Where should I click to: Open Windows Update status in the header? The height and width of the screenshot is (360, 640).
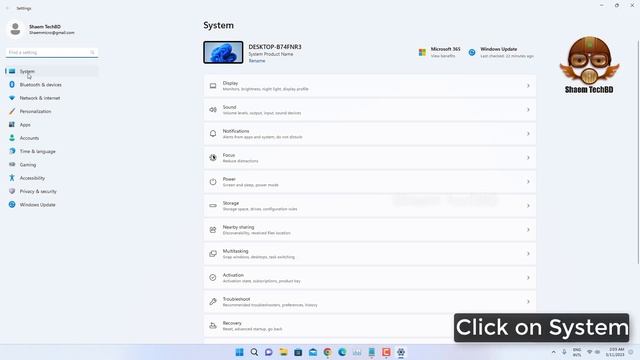(x=501, y=52)
